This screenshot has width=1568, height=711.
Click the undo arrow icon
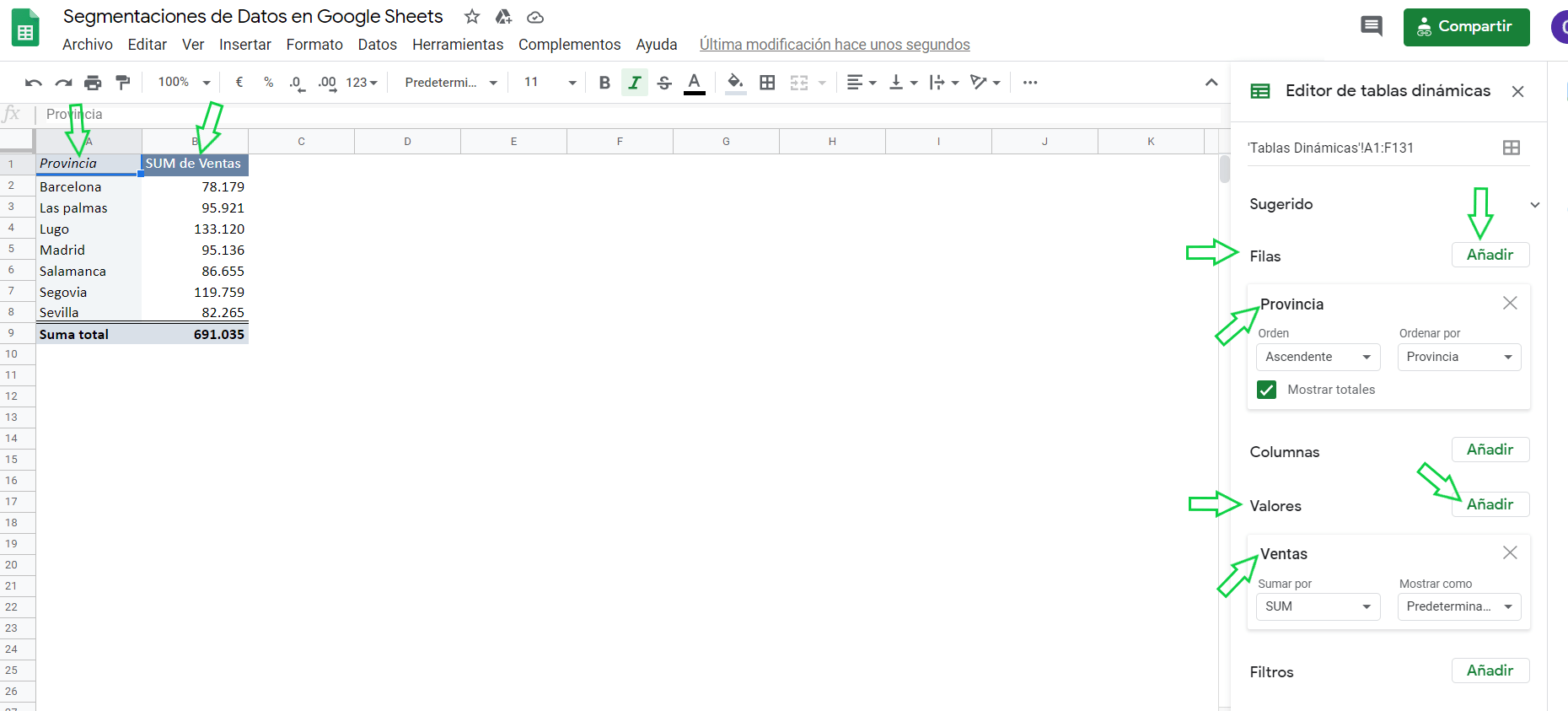click(x=34, y=83)
